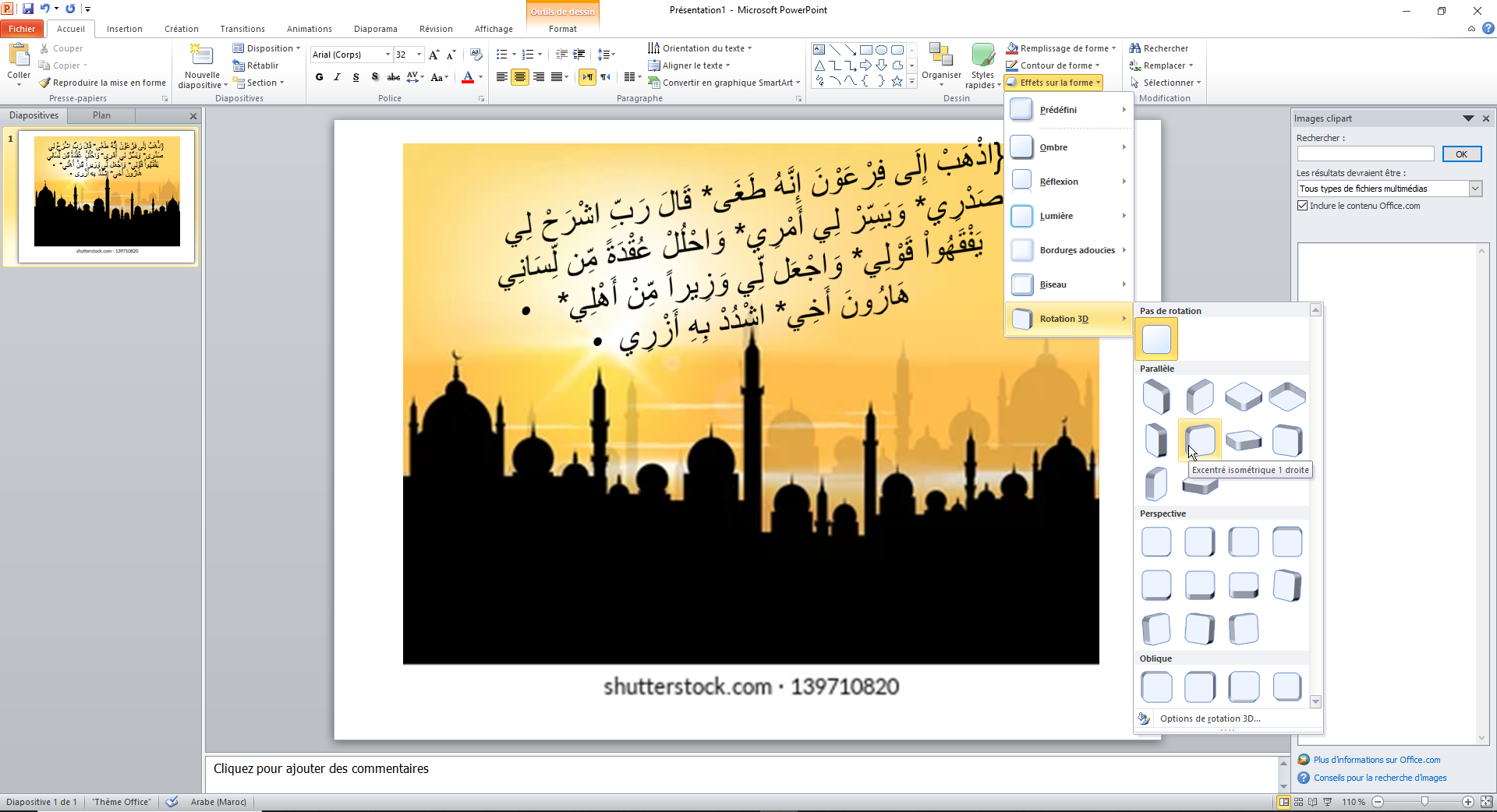The width and height of the screenshot is (1497, 812).
Task: Select the star shape in gallery
Action: [x=897, y=81]
